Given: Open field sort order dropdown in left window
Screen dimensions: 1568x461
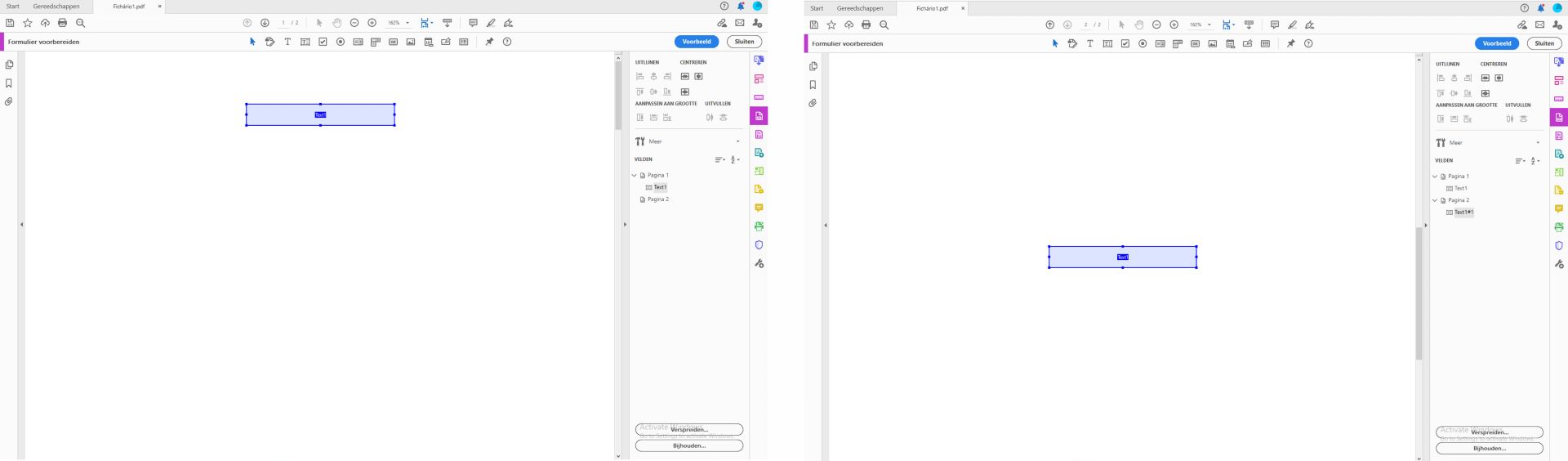Looking at the screenshot, I should [720, 159].
